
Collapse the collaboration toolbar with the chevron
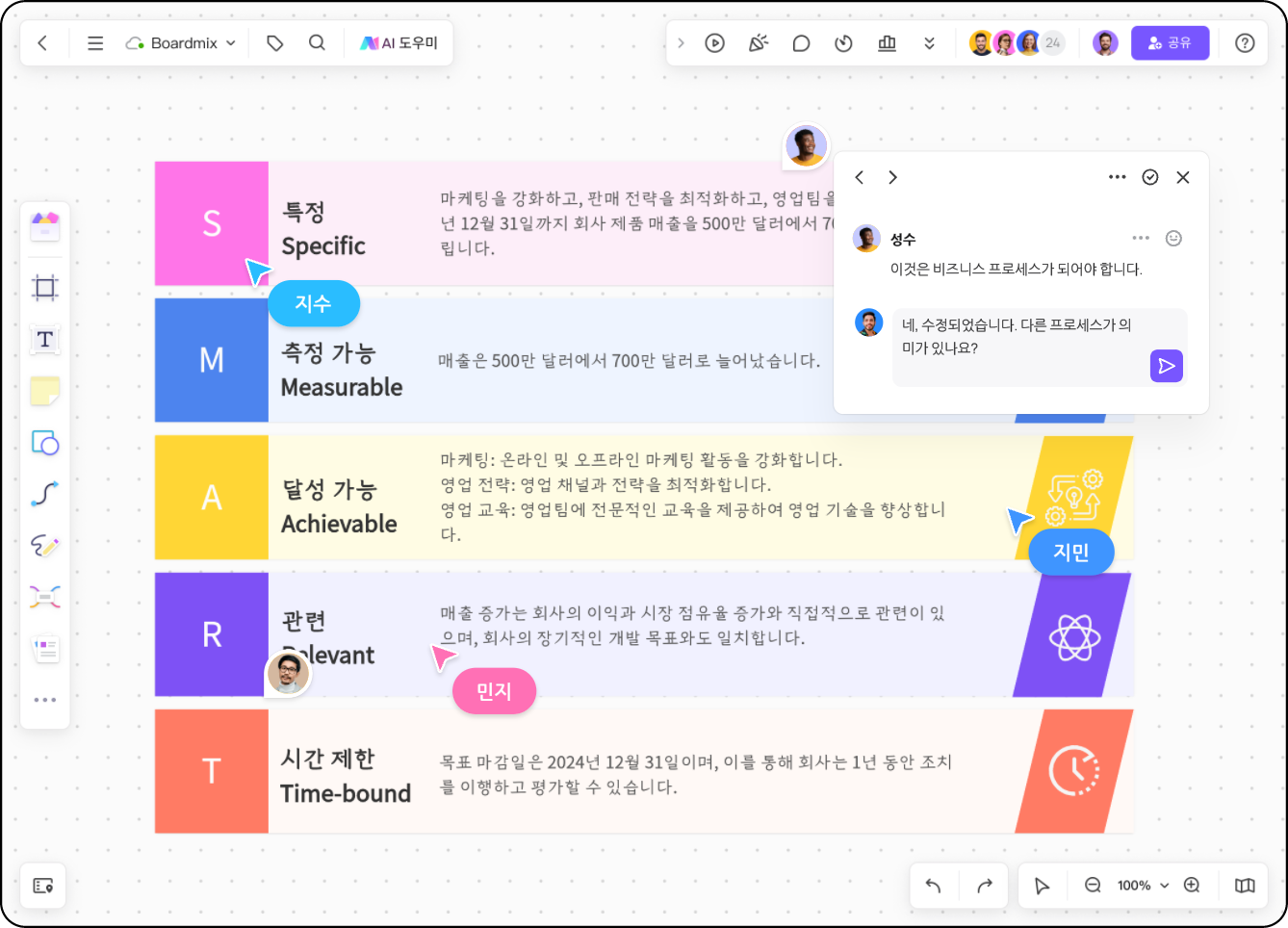click(681, 43)
